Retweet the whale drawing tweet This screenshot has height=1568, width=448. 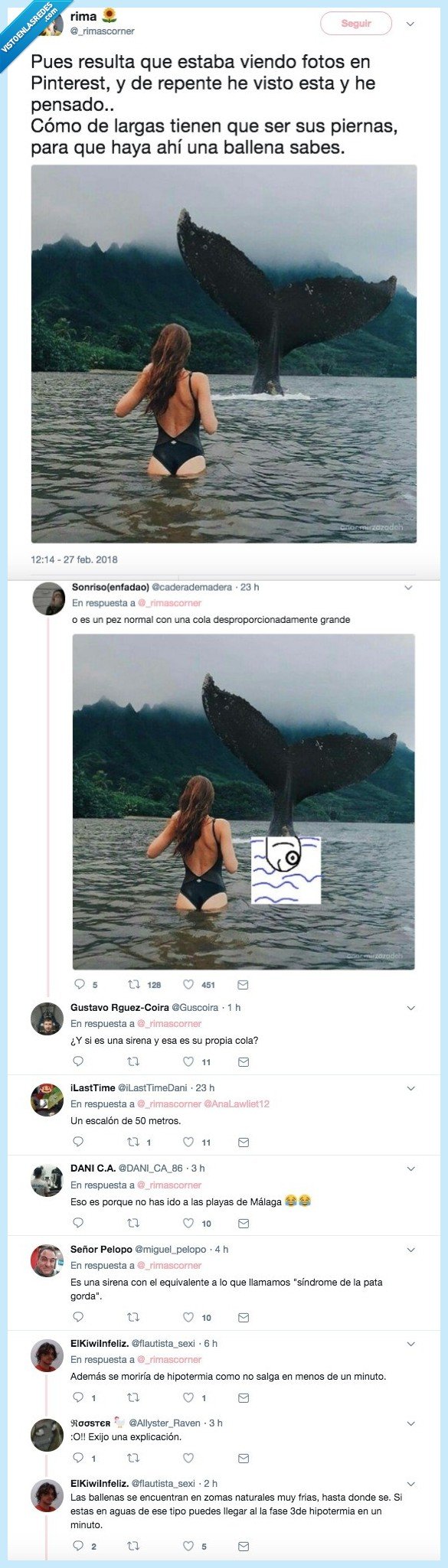pos(134,984)
